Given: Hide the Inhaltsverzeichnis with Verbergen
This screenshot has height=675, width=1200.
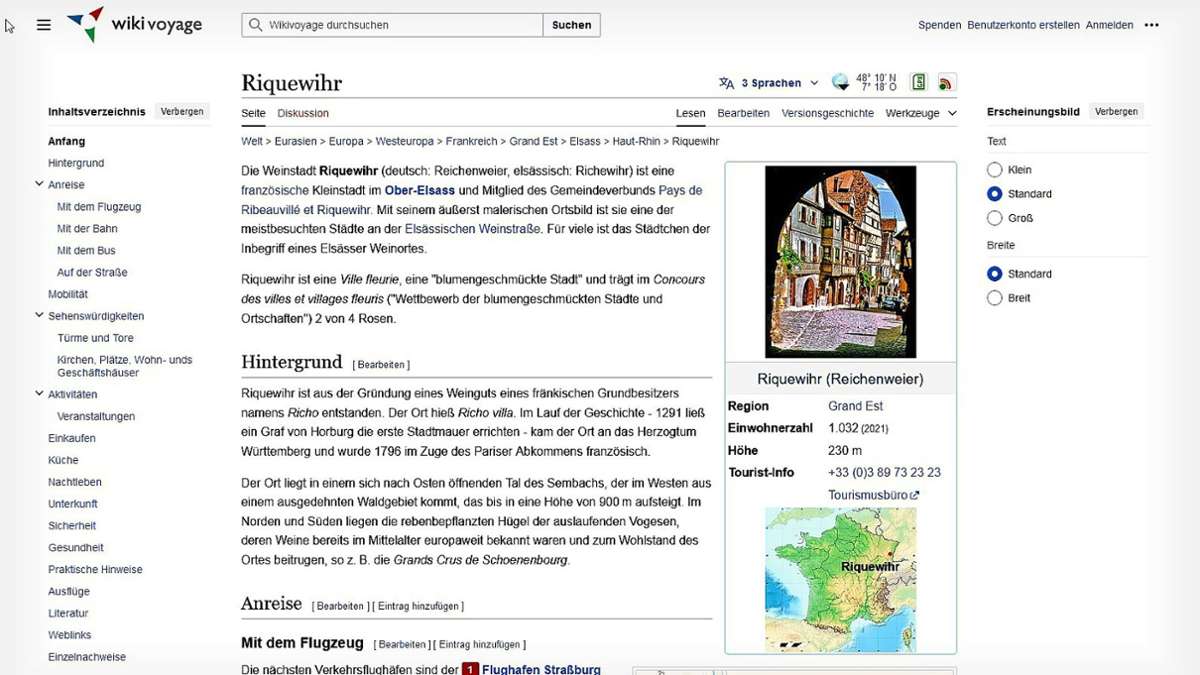Looking at the screenshot, I should coord(182,111).
